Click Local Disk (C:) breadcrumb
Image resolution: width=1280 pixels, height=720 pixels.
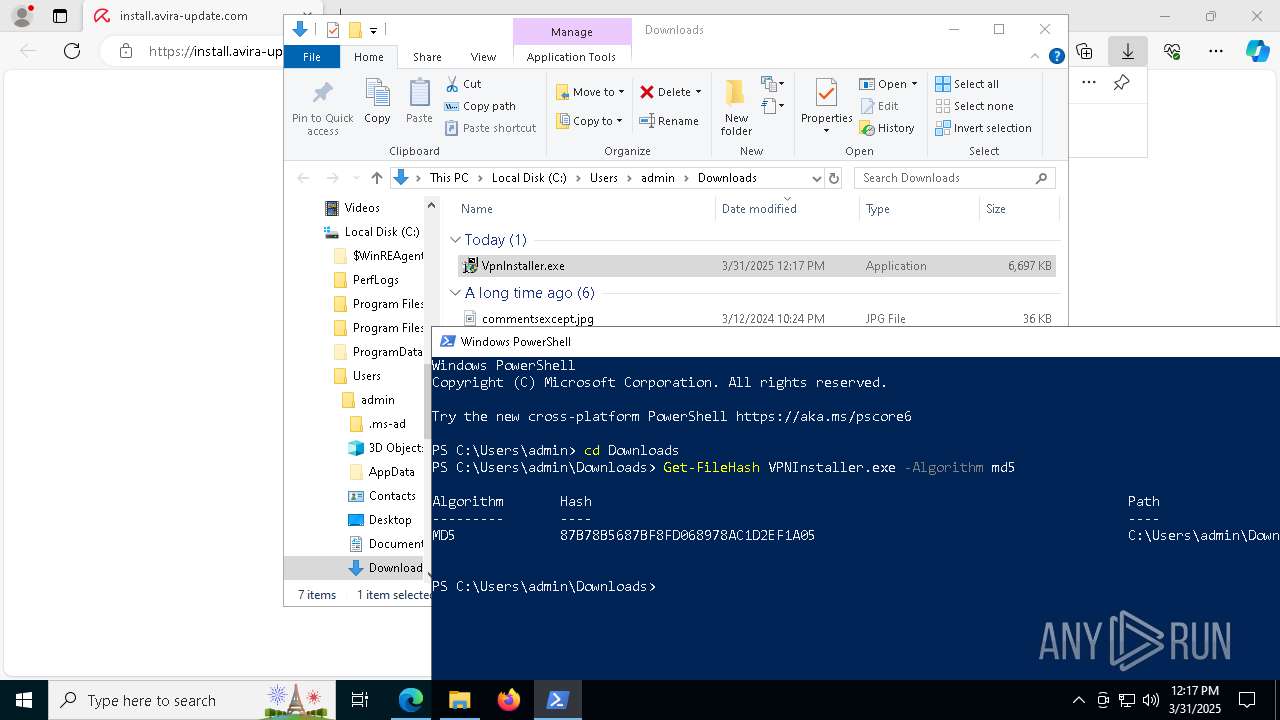click(529, 178)
